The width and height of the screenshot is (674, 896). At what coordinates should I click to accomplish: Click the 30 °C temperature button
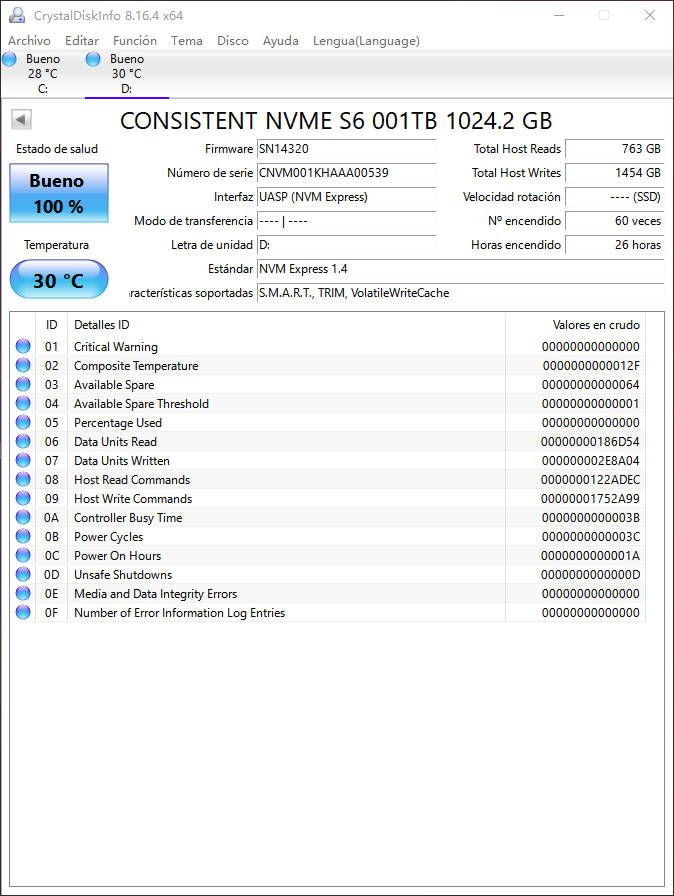(59, 279)
